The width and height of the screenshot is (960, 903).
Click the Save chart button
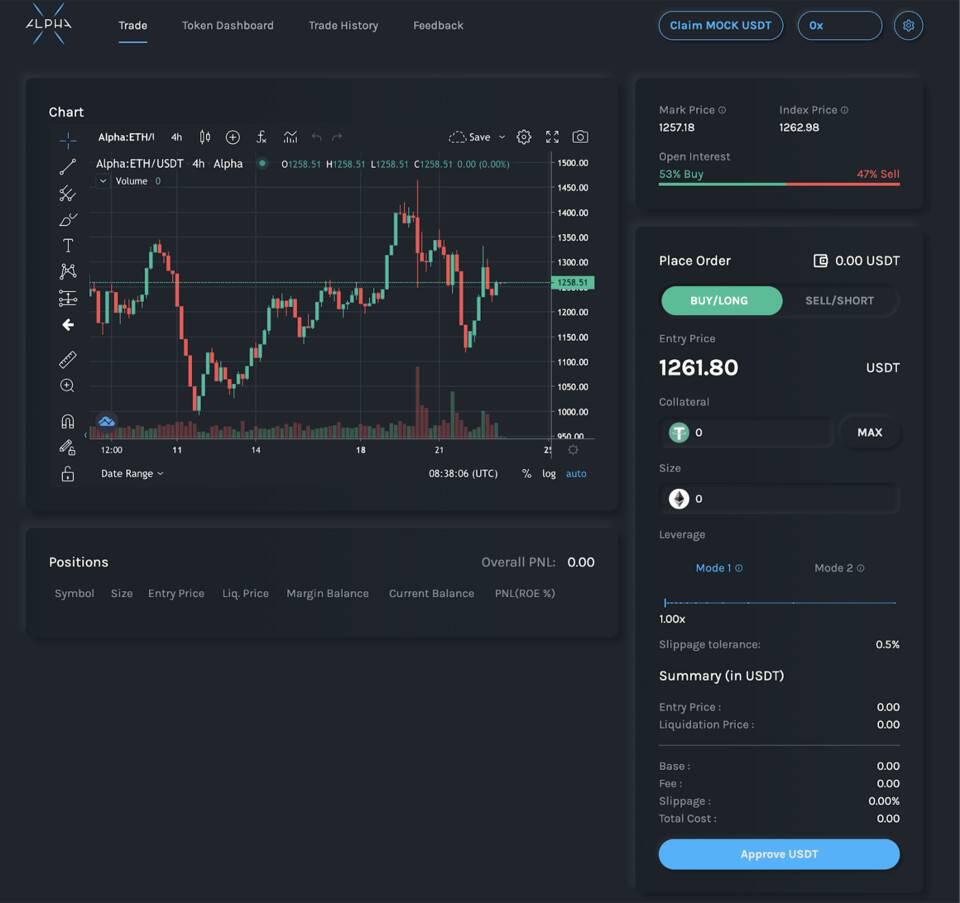pyautogui.click(x=470, y=137)
